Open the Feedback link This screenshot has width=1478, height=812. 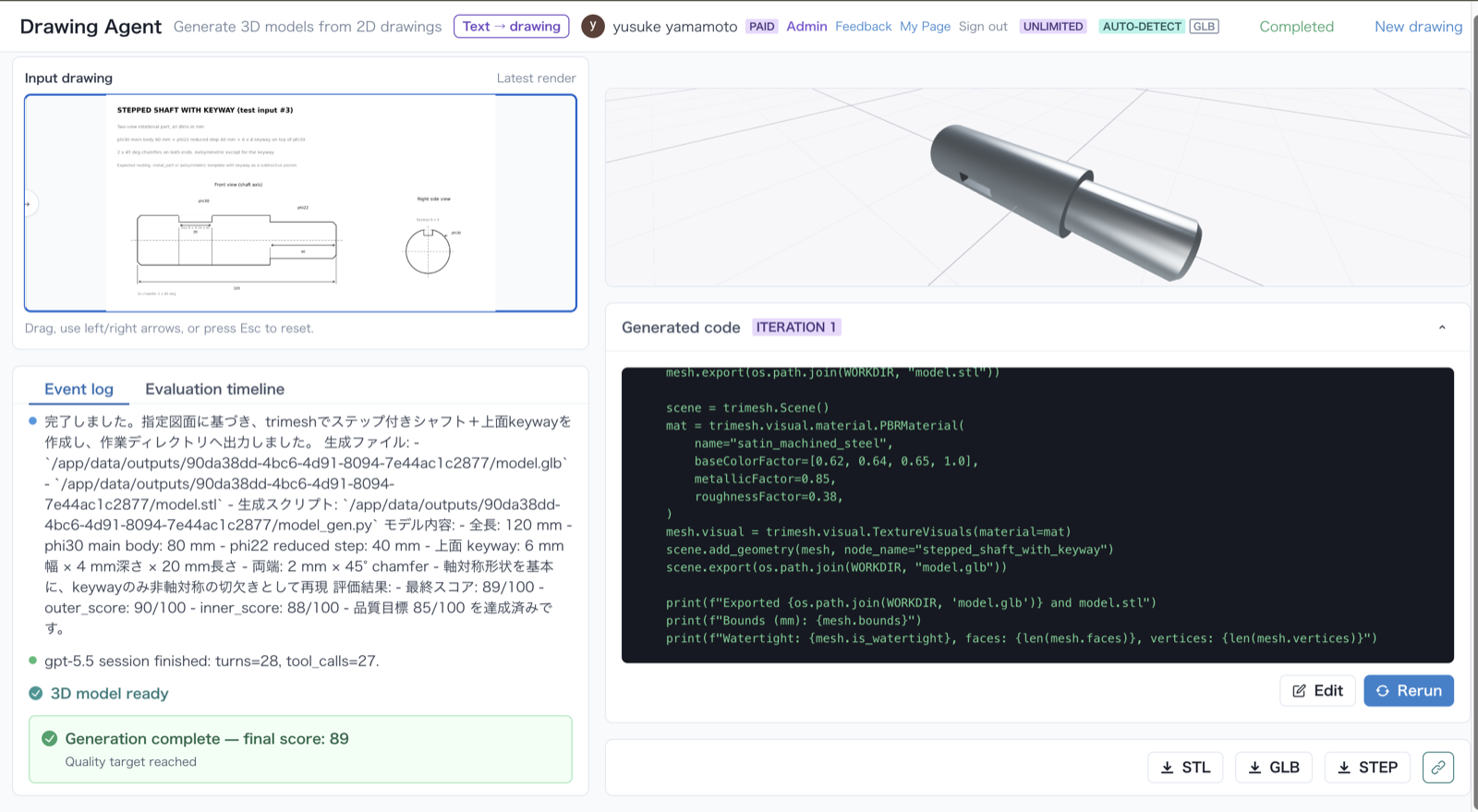click(x=863, y=26)
